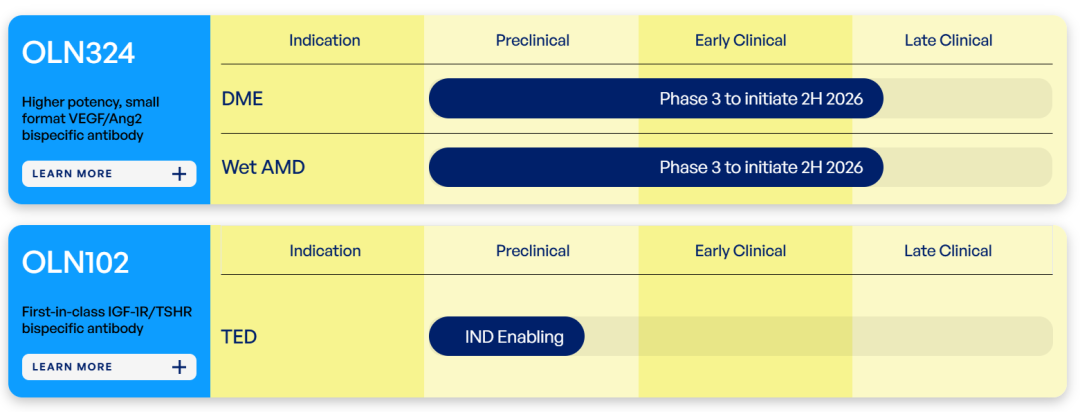Open the OLN324 Learn More button
Viewport: 1080px width, 412px height.
point(109,174)
